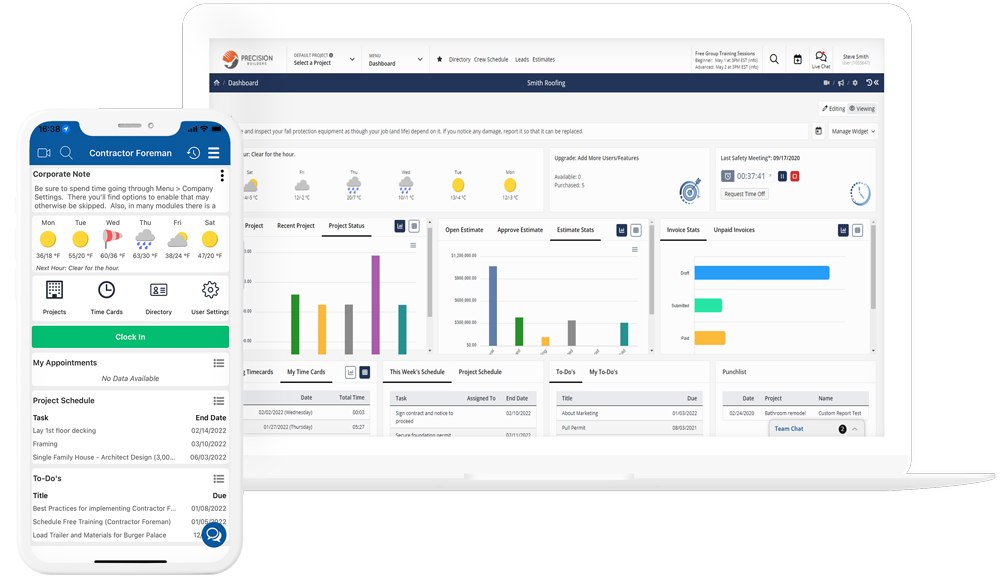Viewport: 1000px width, 580px height.
Task: Tap the Time Cards clock icon
Action: point(106,291)
